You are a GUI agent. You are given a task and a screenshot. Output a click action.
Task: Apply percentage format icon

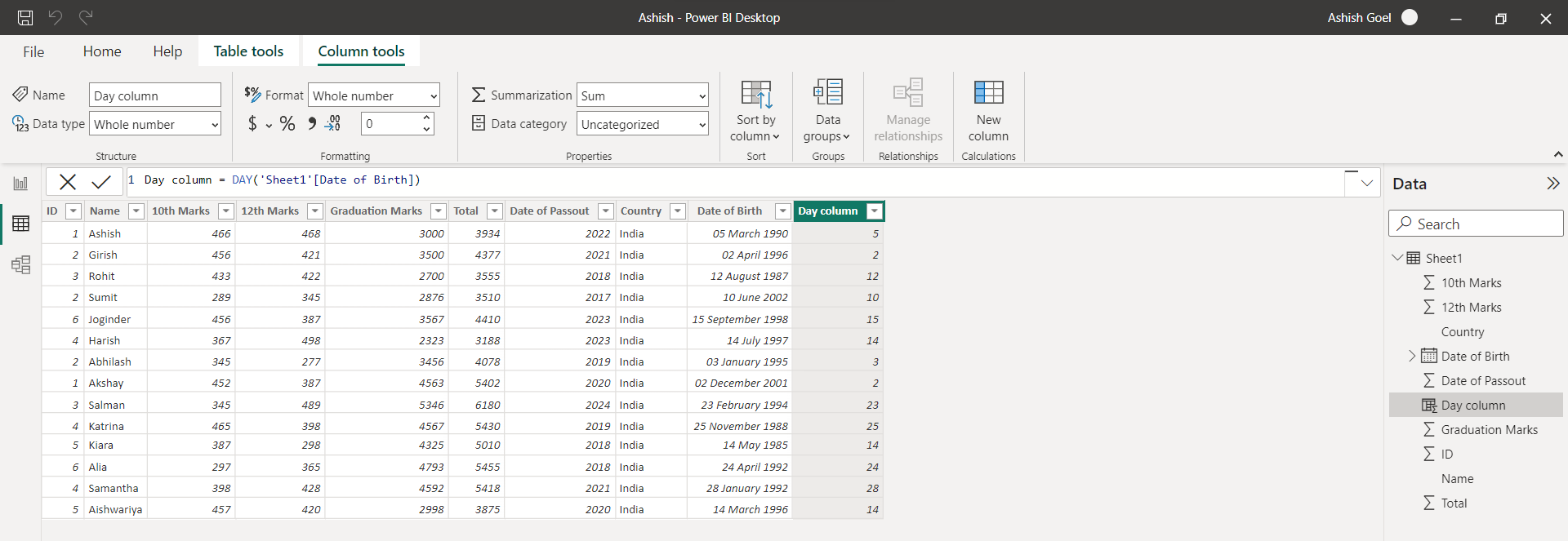pos(287,124)
